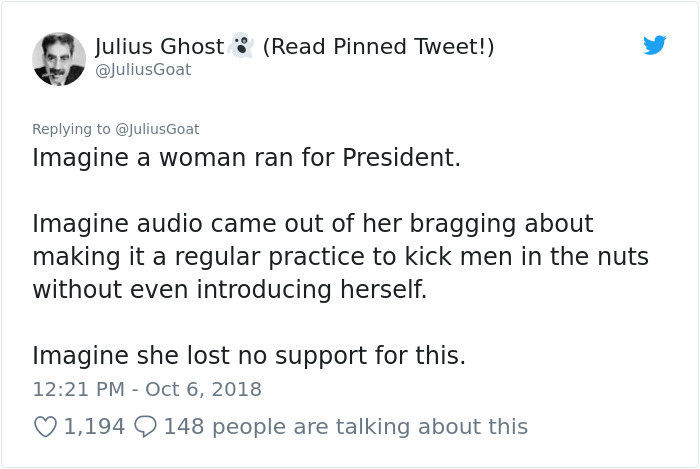
Task: Click the 148 replies number
Action: pyautogui.click(x=183, y=427)
